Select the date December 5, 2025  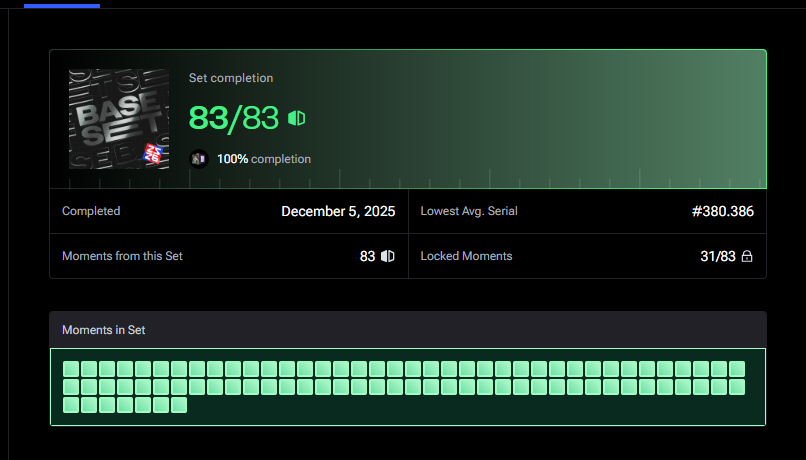click(338, 211)
